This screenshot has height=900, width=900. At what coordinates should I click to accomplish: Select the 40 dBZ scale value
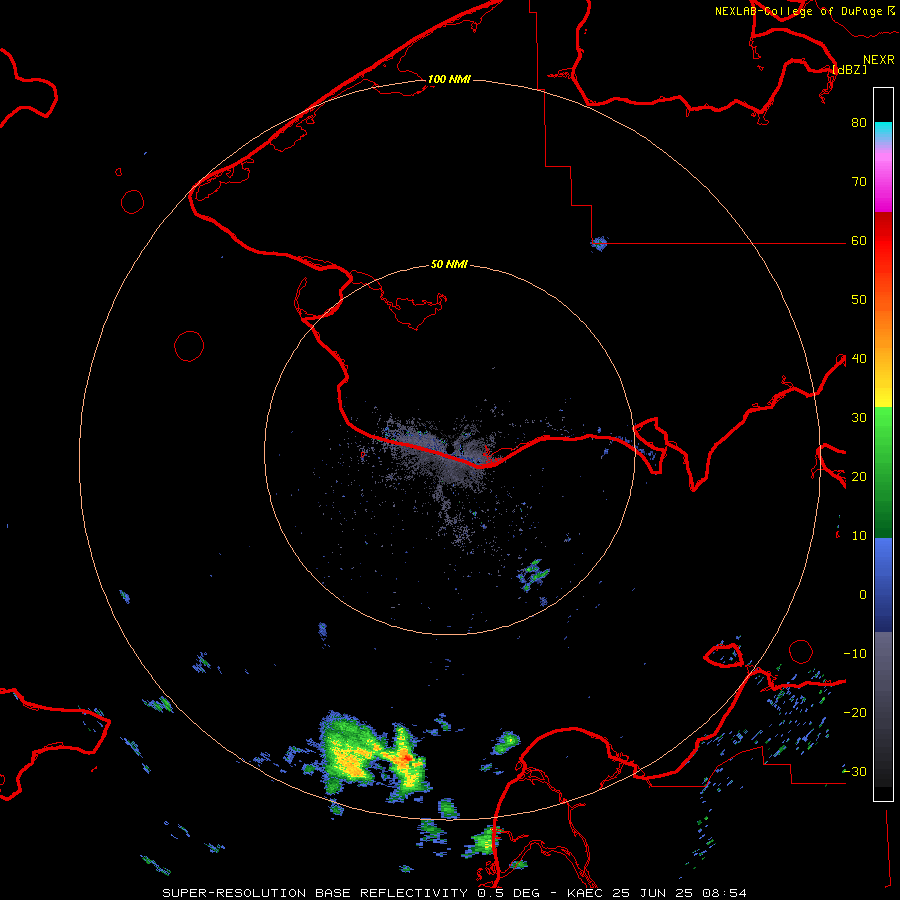pos(859,358)
